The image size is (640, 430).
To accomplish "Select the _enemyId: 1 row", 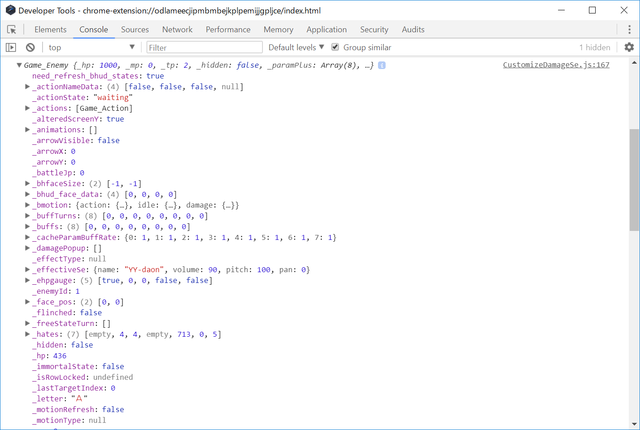I will click(x=56, y=291).
